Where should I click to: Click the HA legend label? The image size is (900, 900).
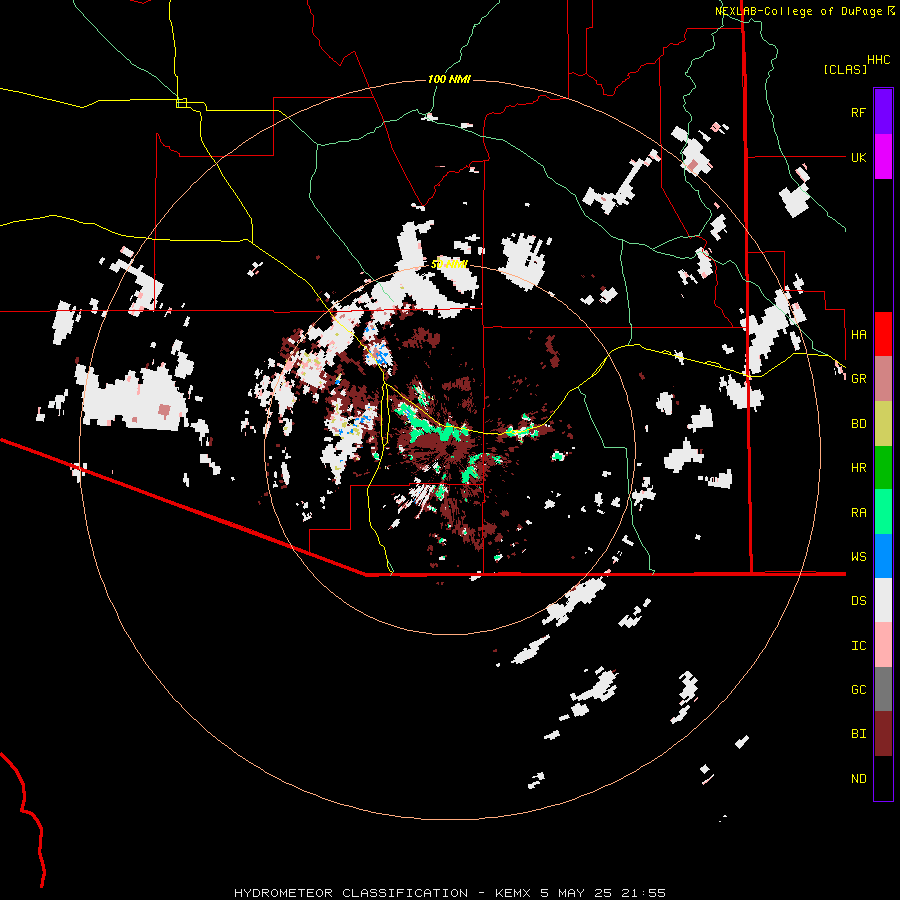coord(858,335)
